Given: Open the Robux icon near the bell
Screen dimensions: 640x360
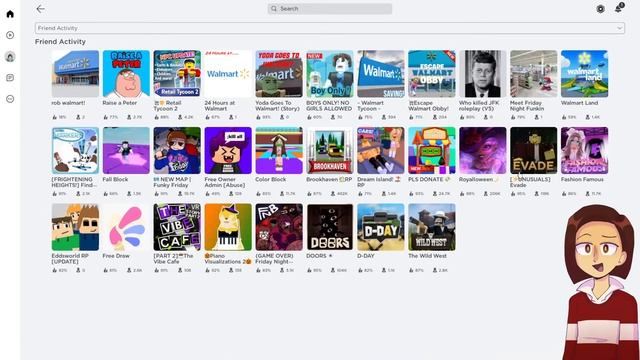Looking at the screenshot, I should coord(600,9).
